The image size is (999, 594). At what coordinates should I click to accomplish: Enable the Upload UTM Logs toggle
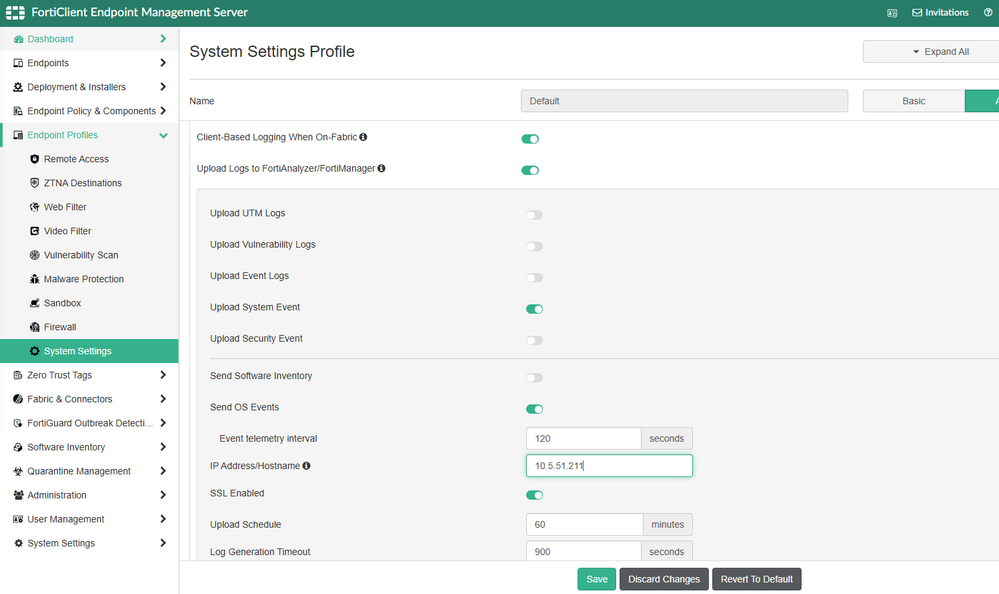click(535, 215)
